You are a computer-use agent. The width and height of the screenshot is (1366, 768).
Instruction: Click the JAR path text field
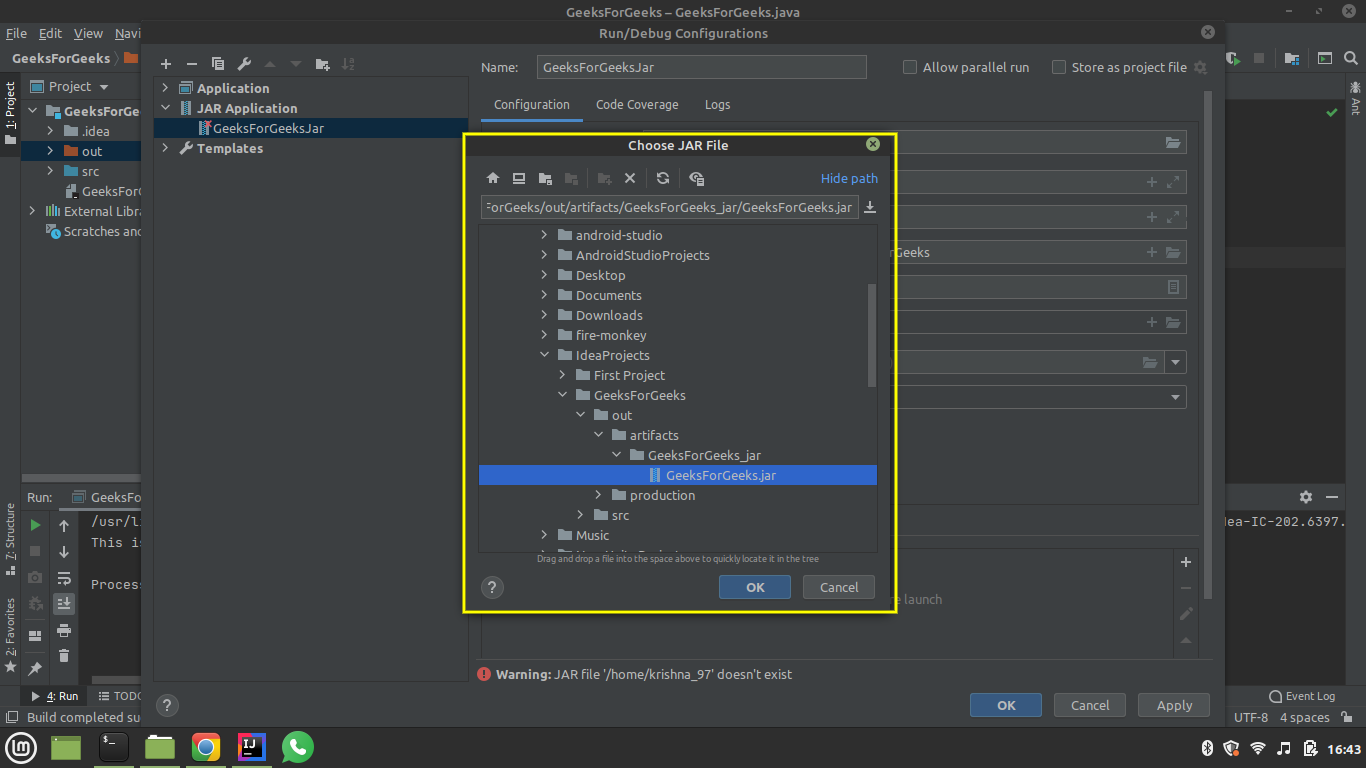coord(669,207)
